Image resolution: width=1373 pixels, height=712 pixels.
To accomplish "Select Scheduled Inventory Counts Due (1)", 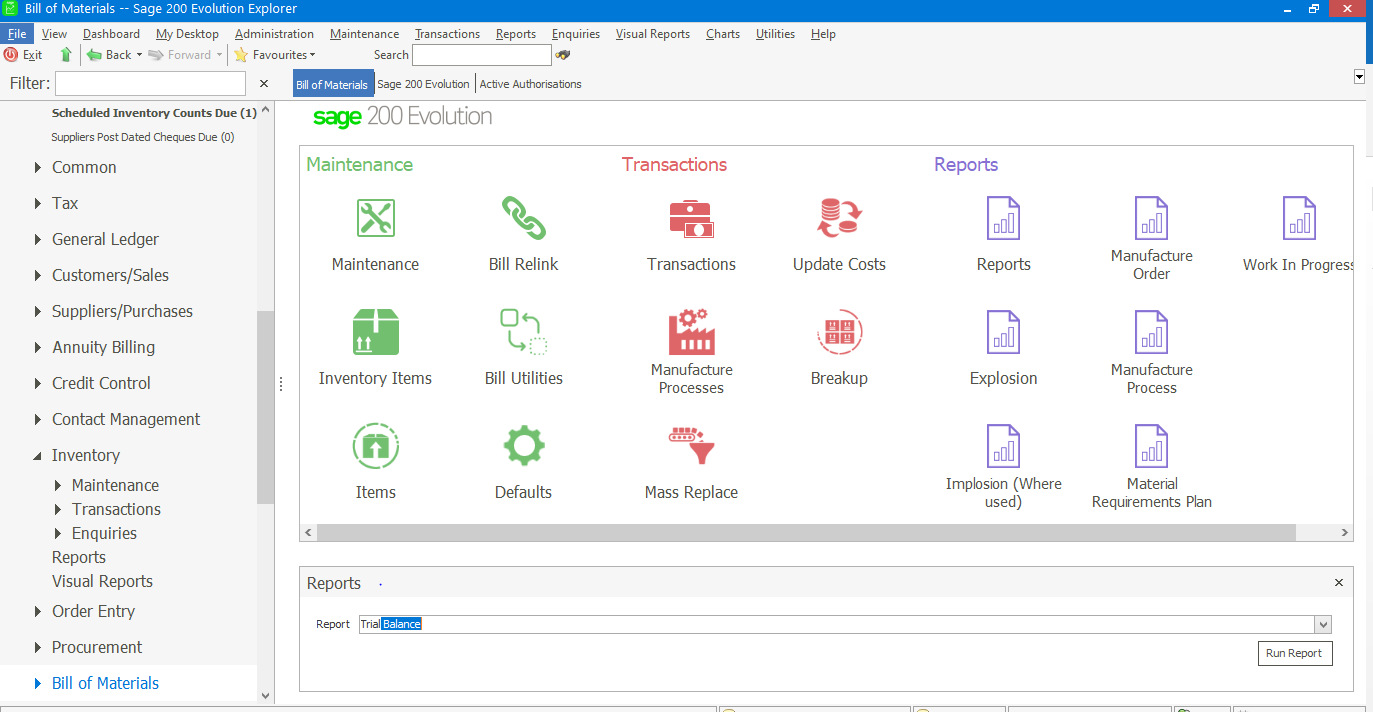I will click(x=154, y=113).
